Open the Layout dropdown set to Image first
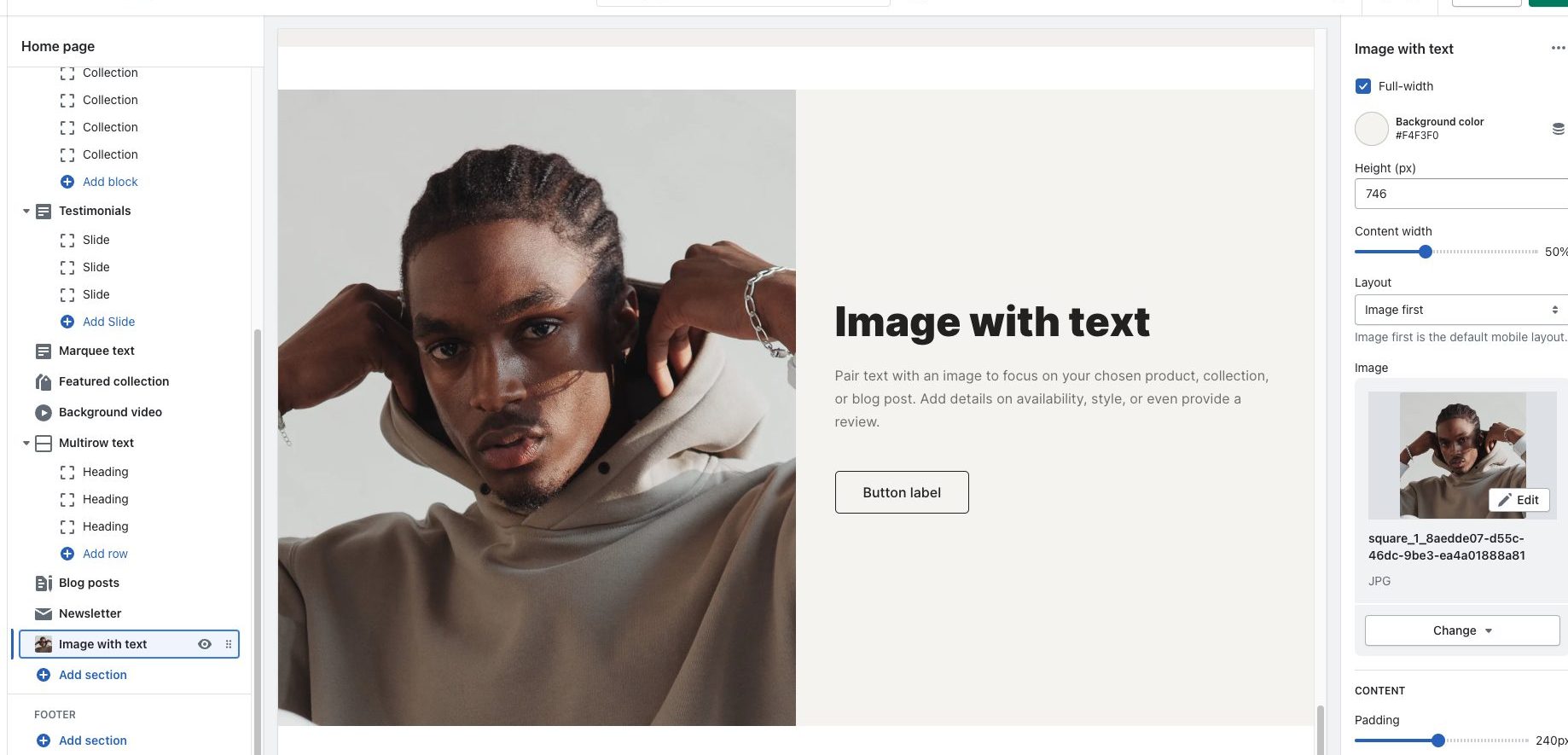 click(x=1461, y=310)
